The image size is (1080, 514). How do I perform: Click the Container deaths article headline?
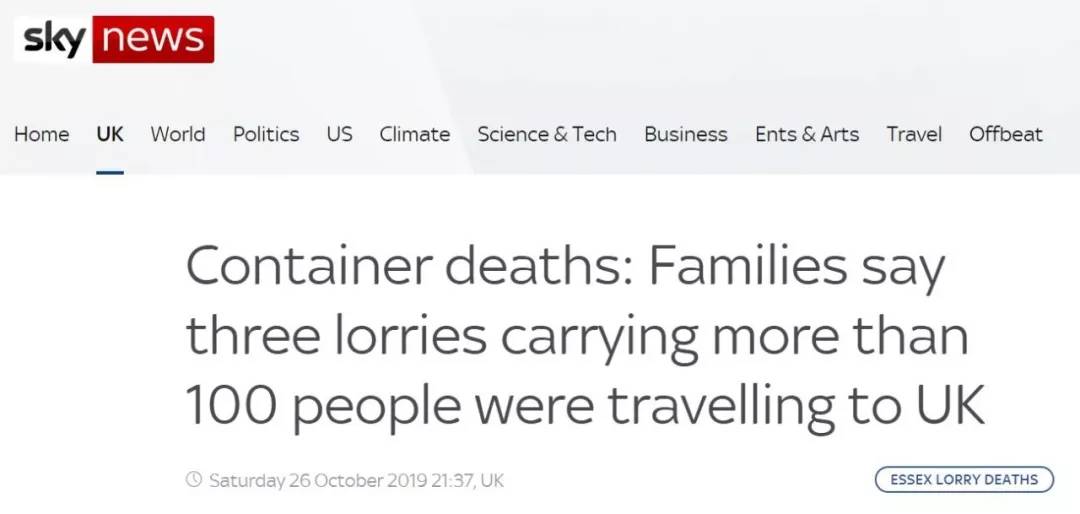pyautogui.click(x=585, y=338)
